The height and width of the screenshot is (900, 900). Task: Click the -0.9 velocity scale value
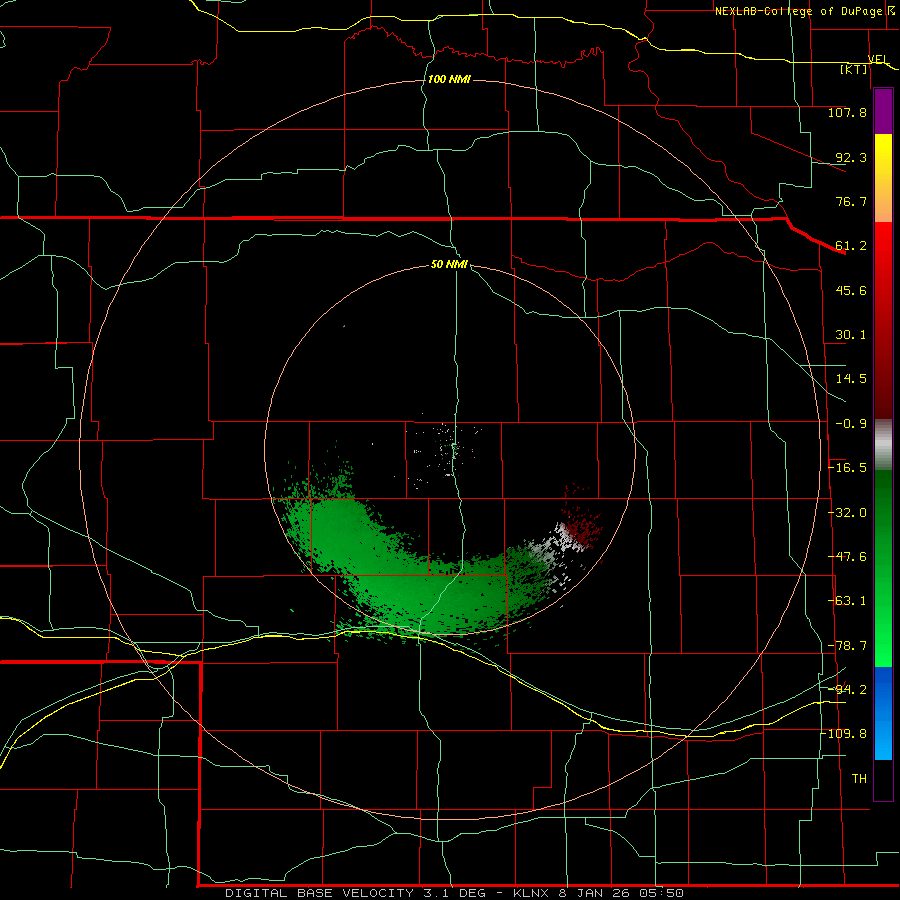851,424
